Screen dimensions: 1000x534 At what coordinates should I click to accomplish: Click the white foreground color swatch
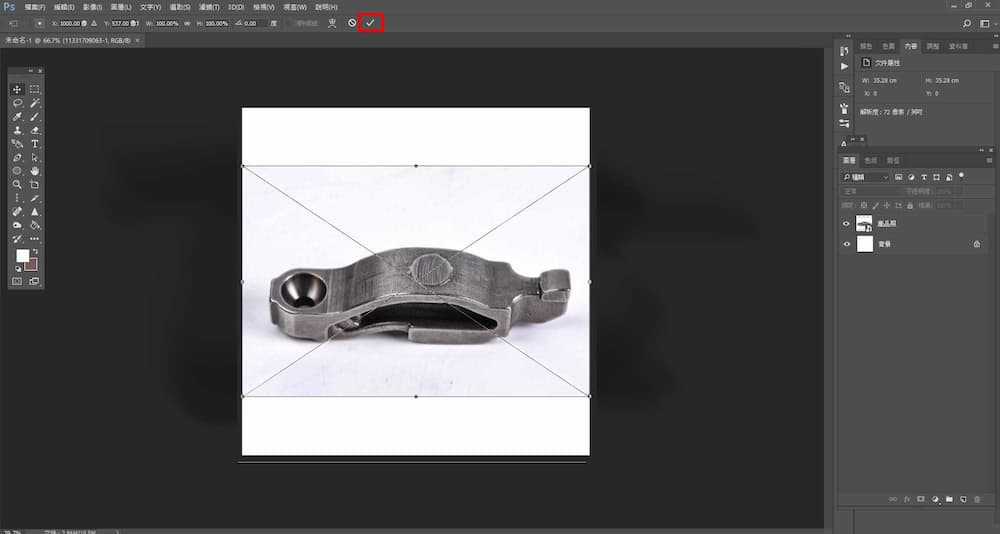[22, 256]
